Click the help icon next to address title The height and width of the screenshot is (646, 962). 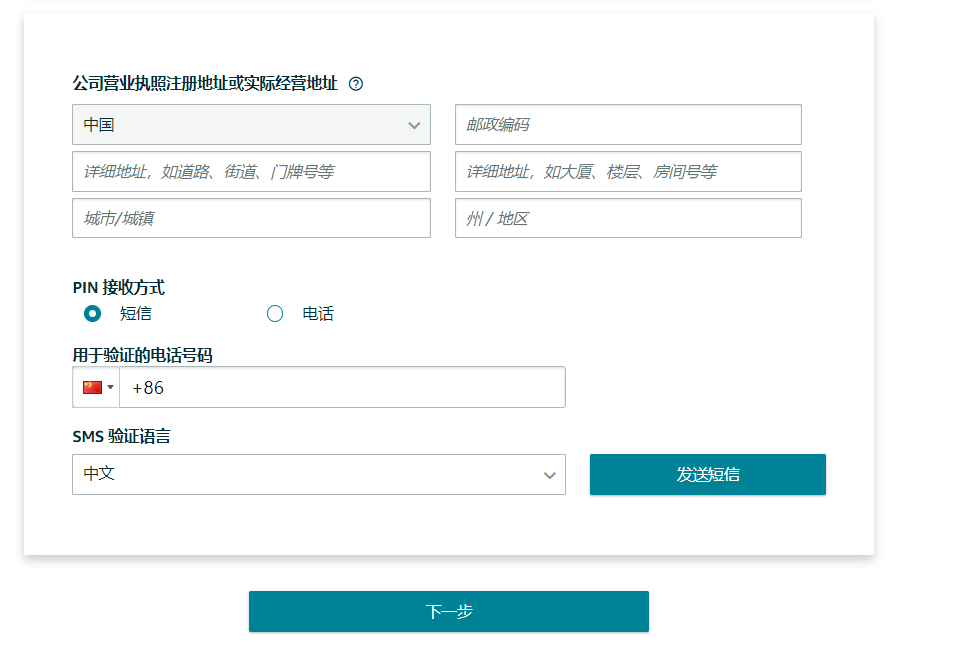click(x=355, y=83)
